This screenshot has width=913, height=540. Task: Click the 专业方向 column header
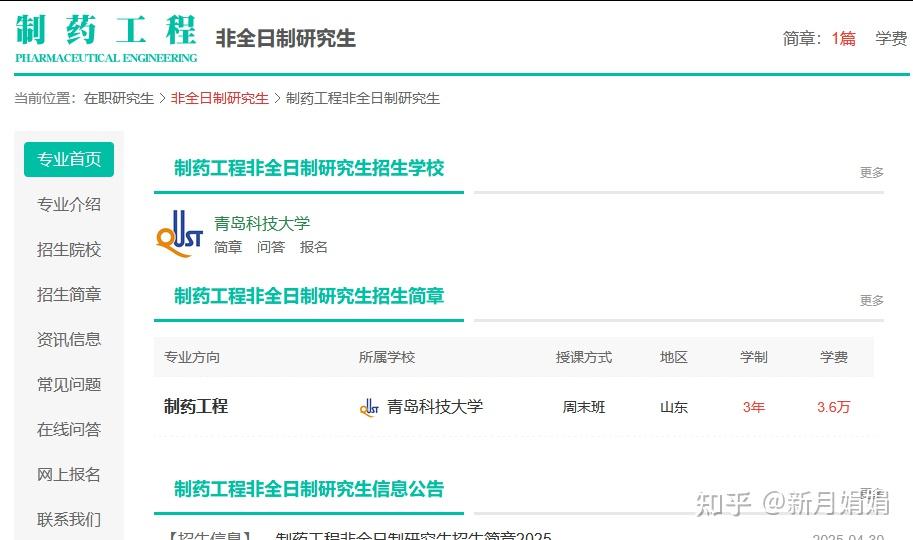click(x=192, y=357)
